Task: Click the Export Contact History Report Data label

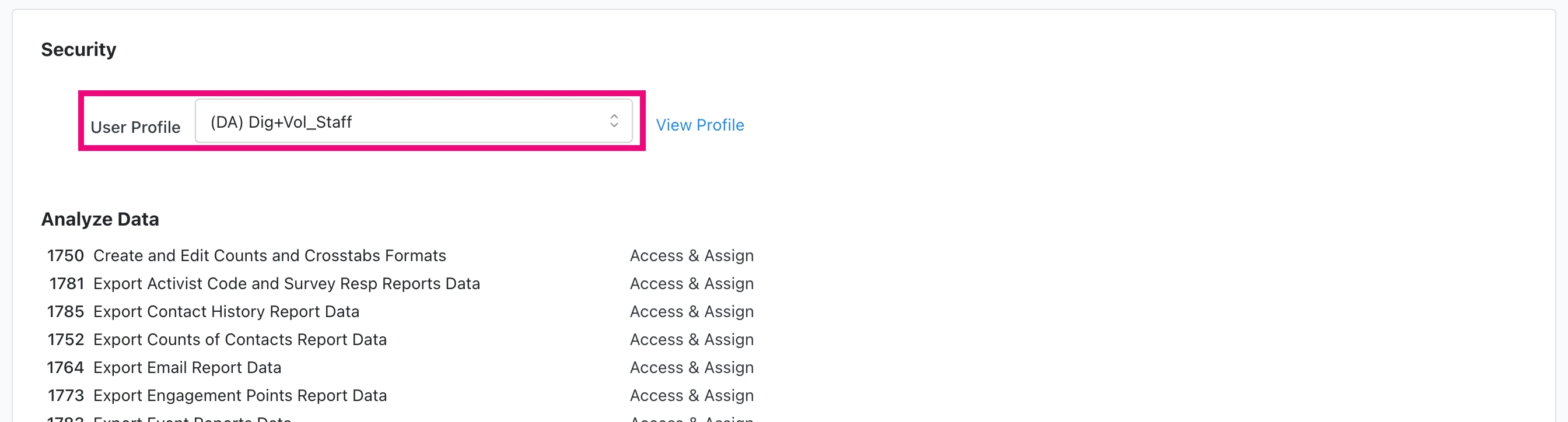Action: coord(226,311)
